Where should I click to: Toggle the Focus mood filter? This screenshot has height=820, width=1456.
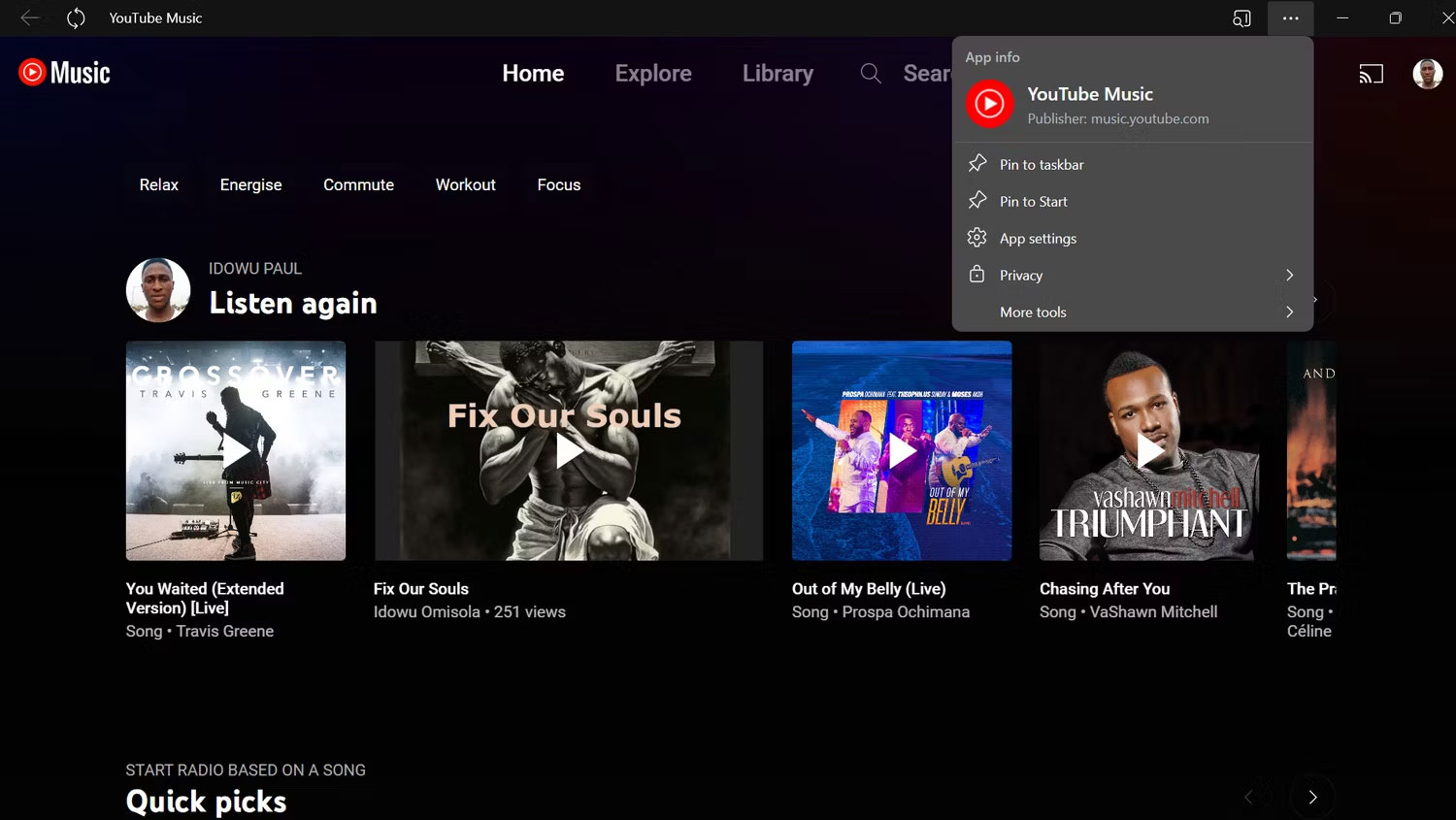[558, 184]
